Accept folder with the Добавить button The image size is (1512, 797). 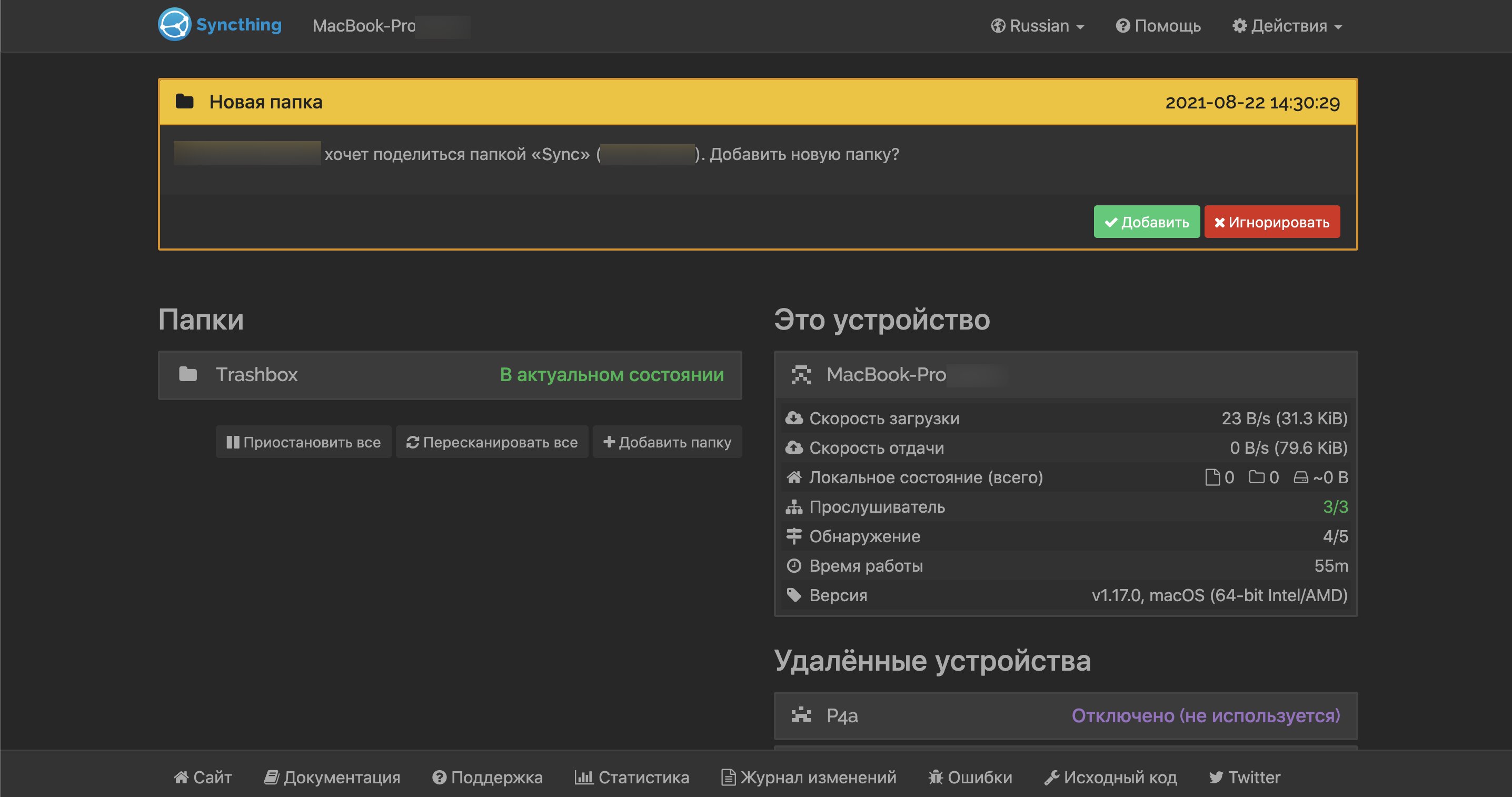pos(1146,222)
